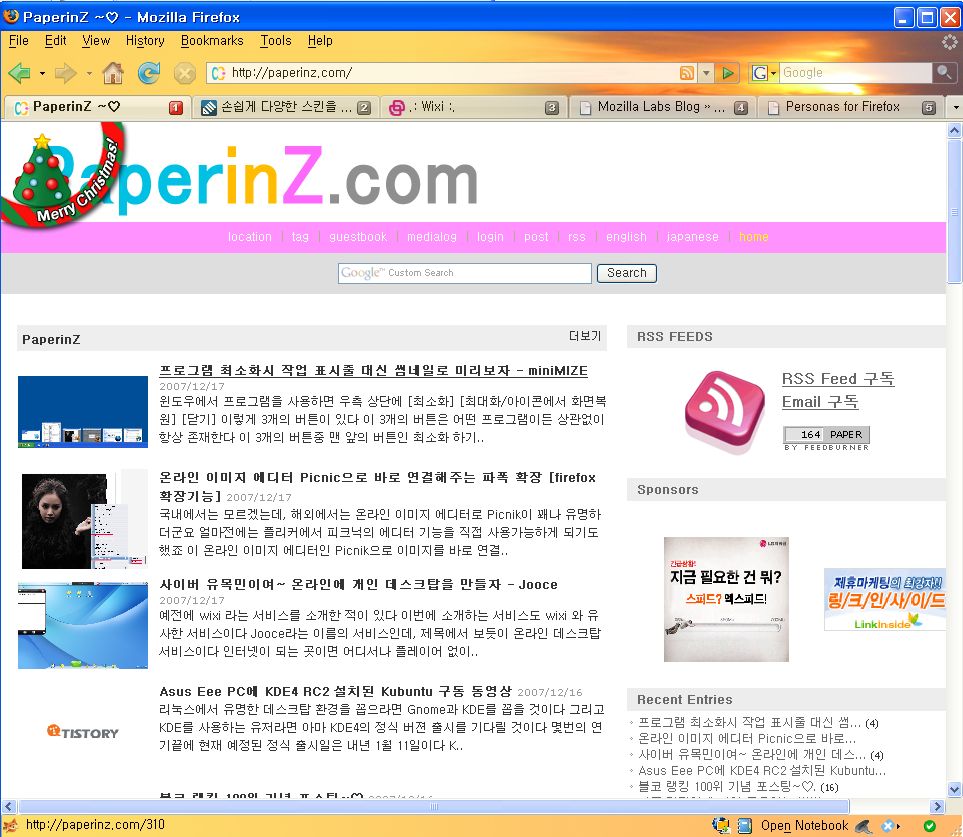Reload the current page
This screenshot has height=837, width=963.
(x=149, y=72)
